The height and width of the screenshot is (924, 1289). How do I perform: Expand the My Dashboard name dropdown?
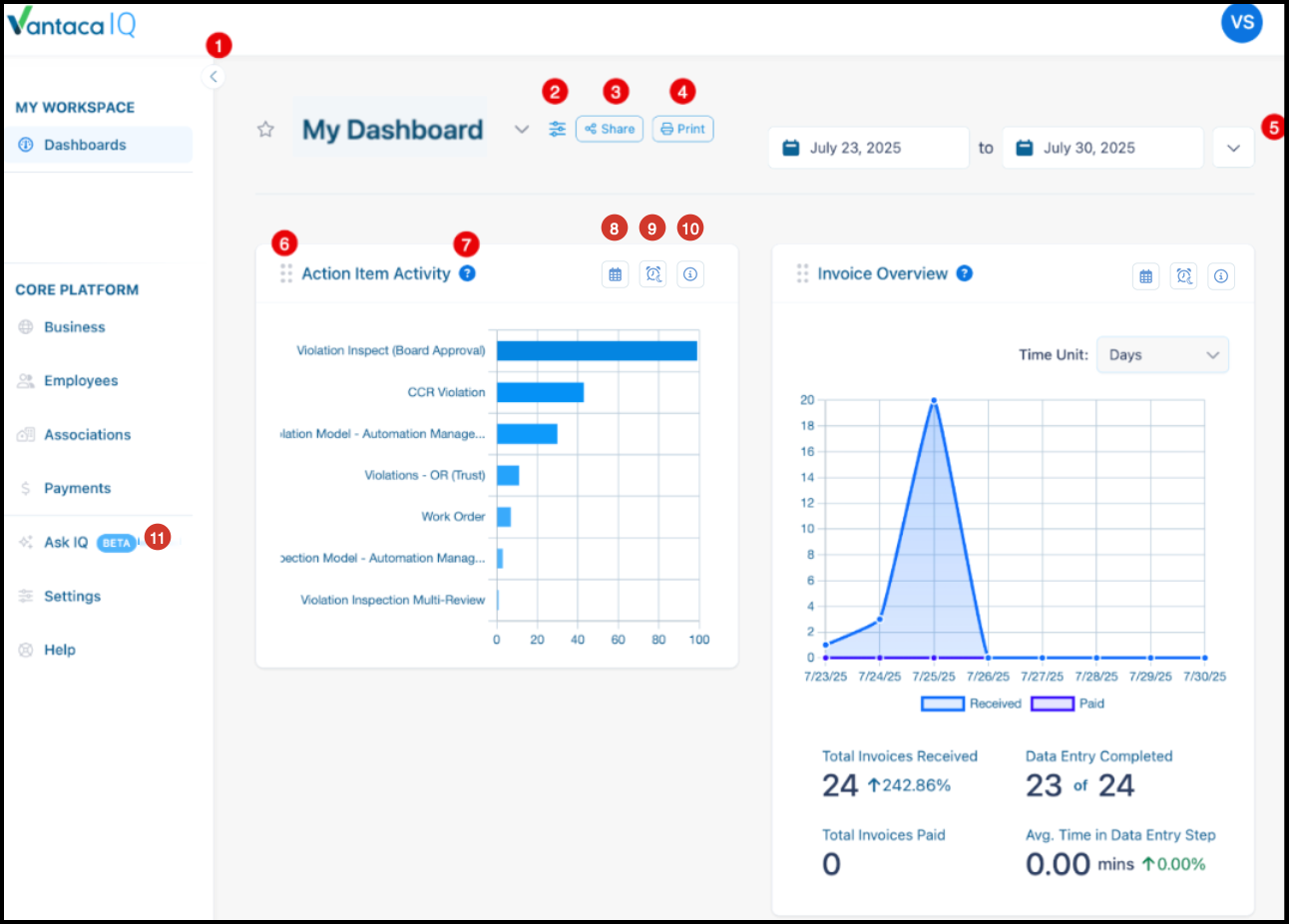[522, 130]
